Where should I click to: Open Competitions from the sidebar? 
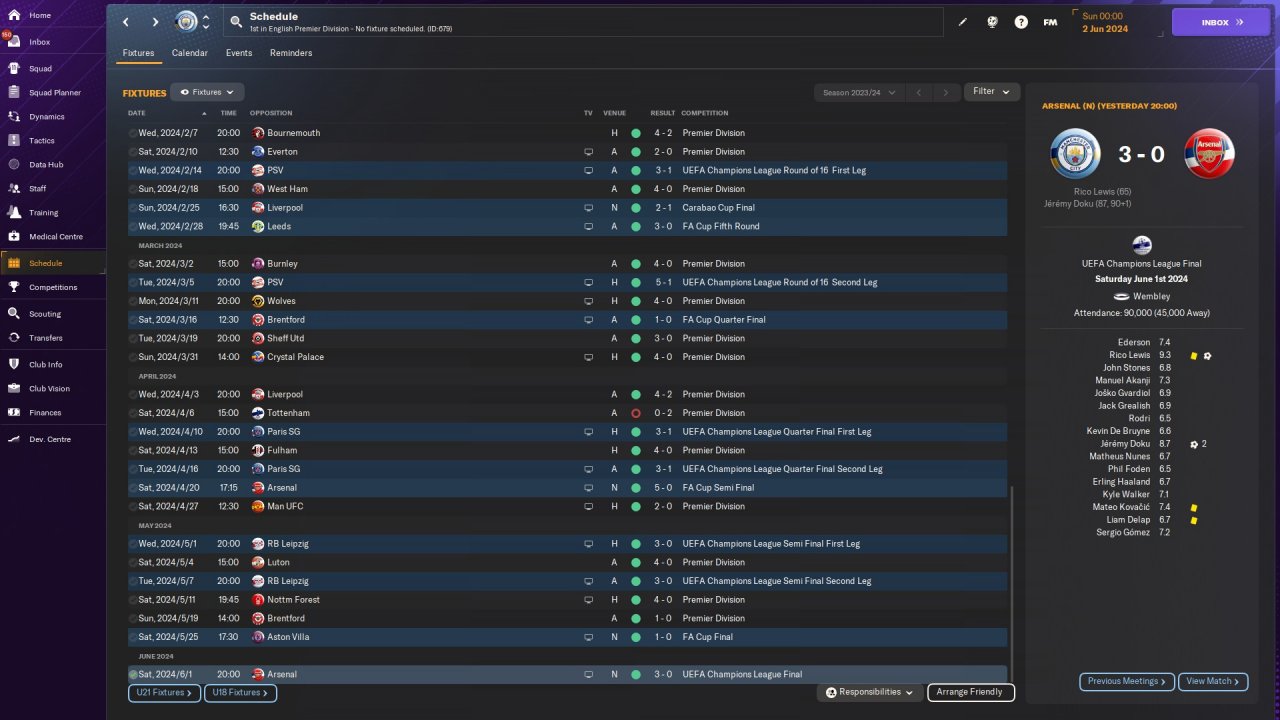(x=53, y=287)
